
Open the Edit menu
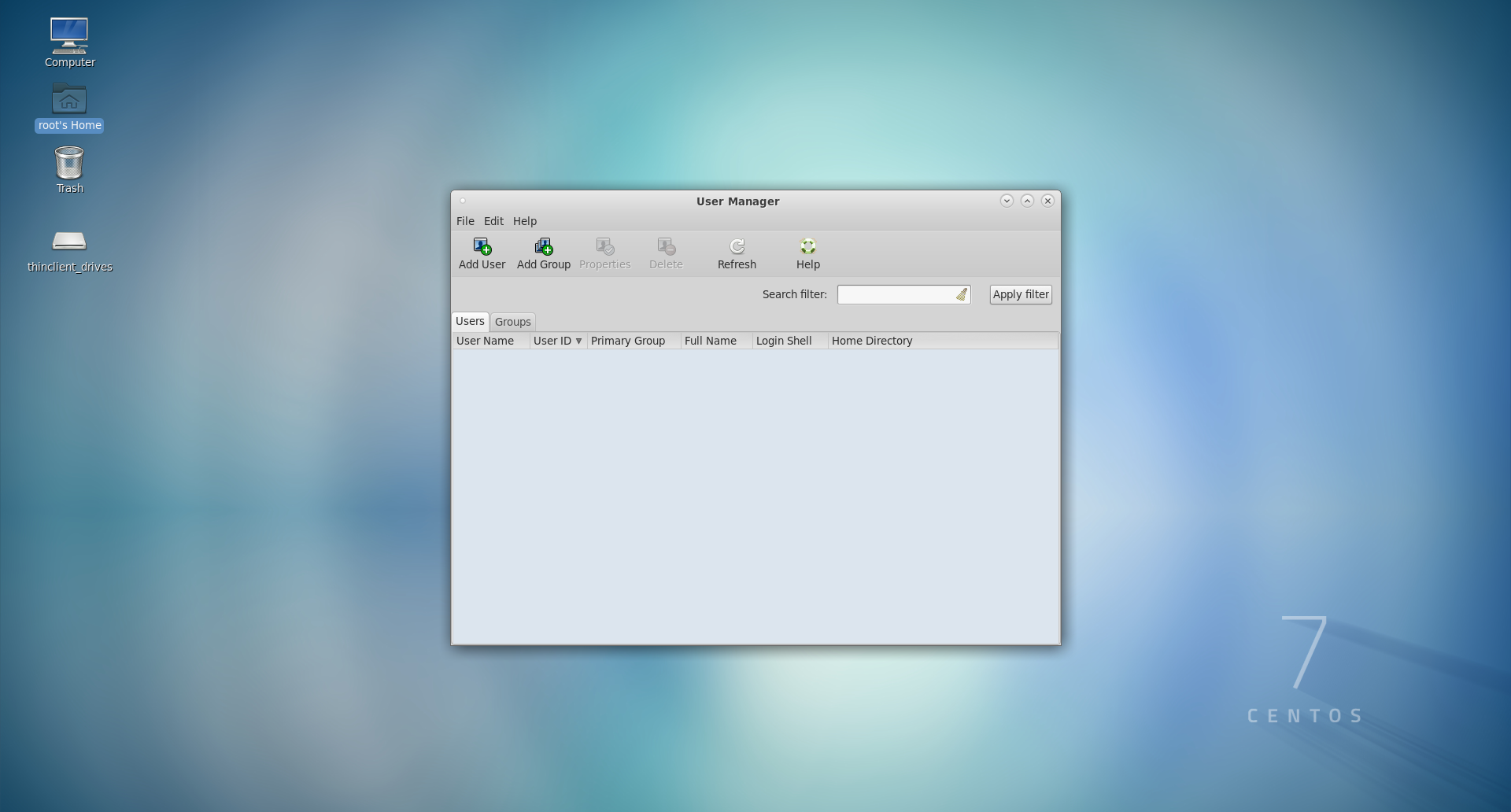pyautogui.click(x=493, y=221)
